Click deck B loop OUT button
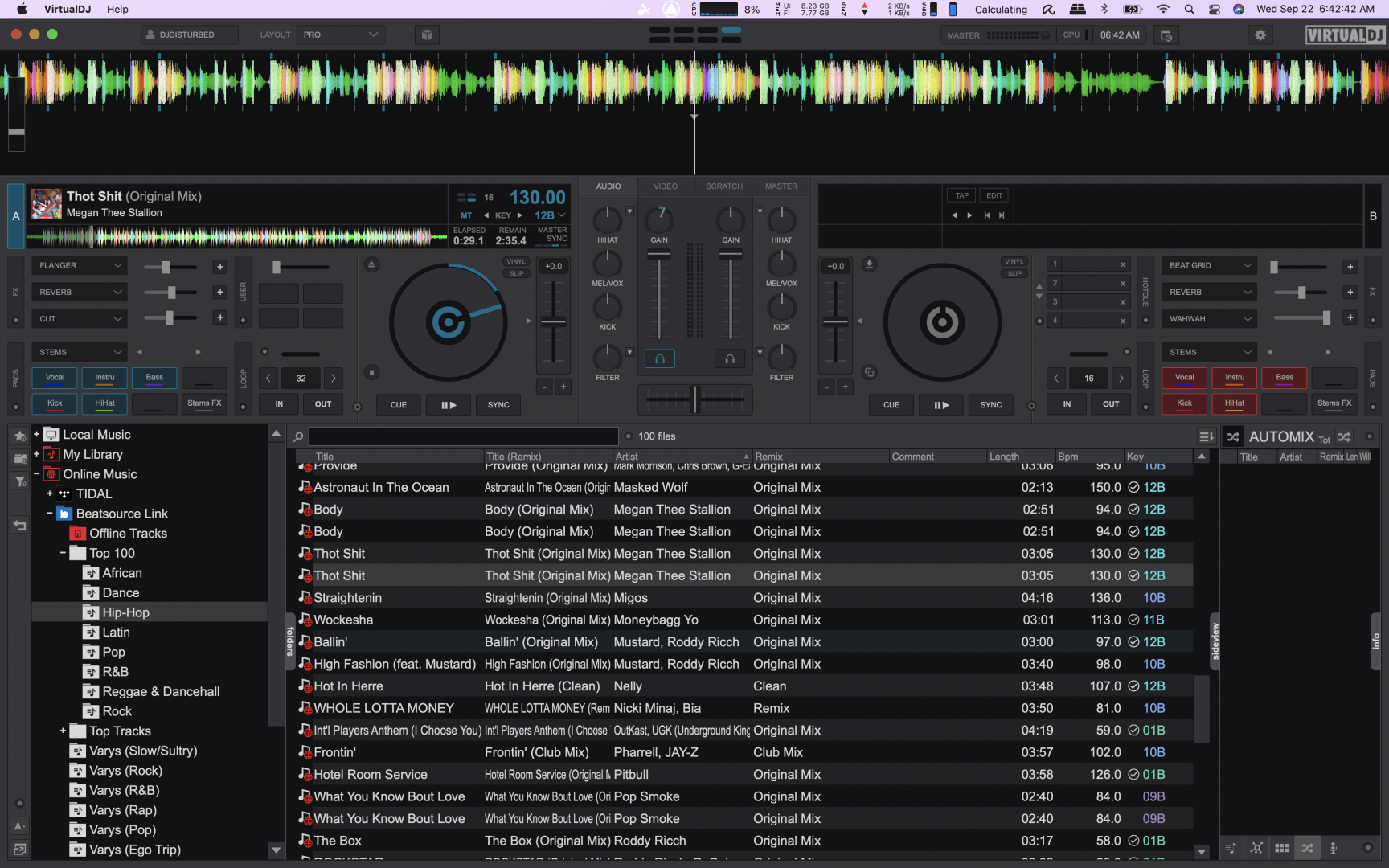 [1111, 404]
